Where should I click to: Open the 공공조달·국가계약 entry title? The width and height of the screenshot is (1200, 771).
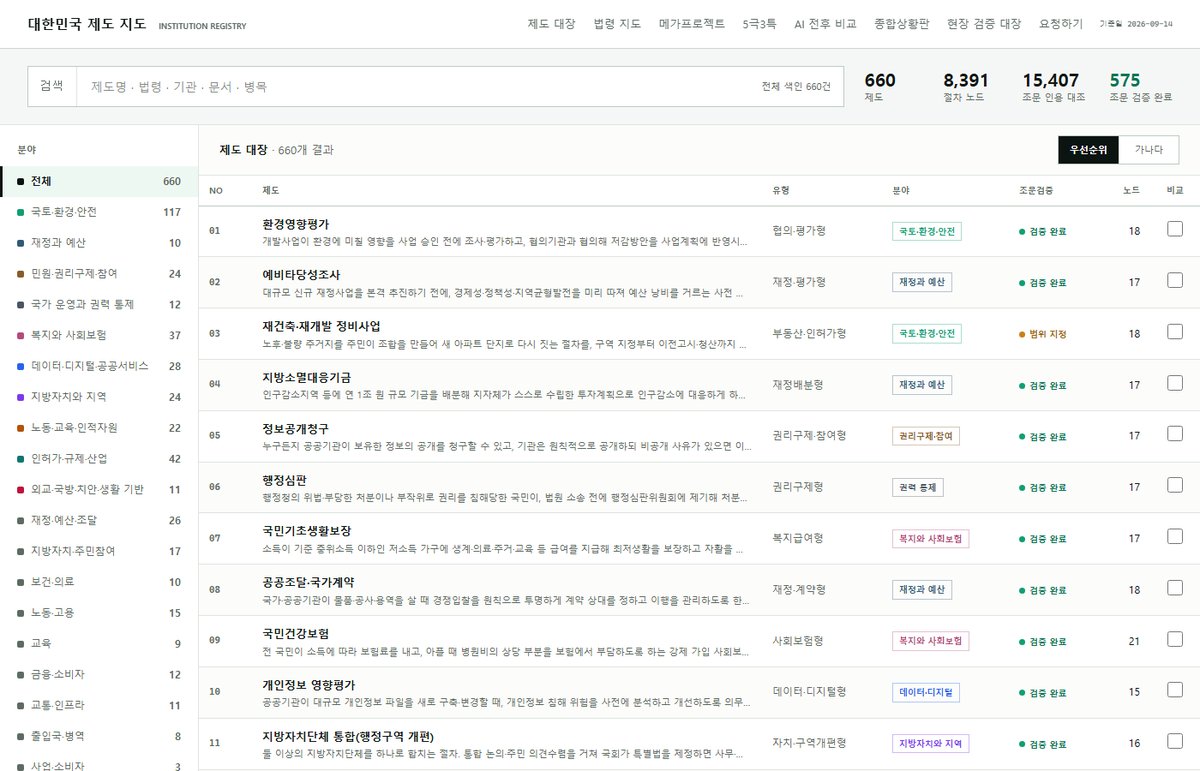click(308, 582)
